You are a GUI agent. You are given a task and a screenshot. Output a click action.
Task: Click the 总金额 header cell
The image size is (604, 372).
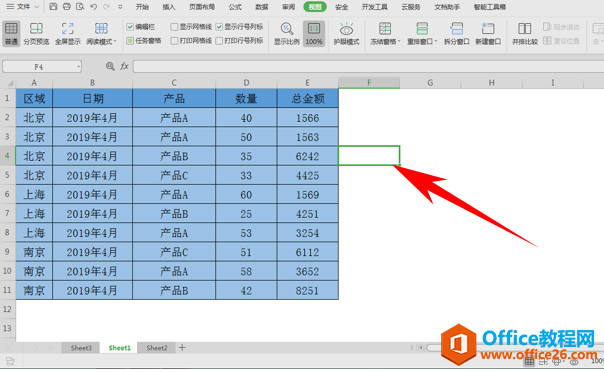tap(307, 99)
